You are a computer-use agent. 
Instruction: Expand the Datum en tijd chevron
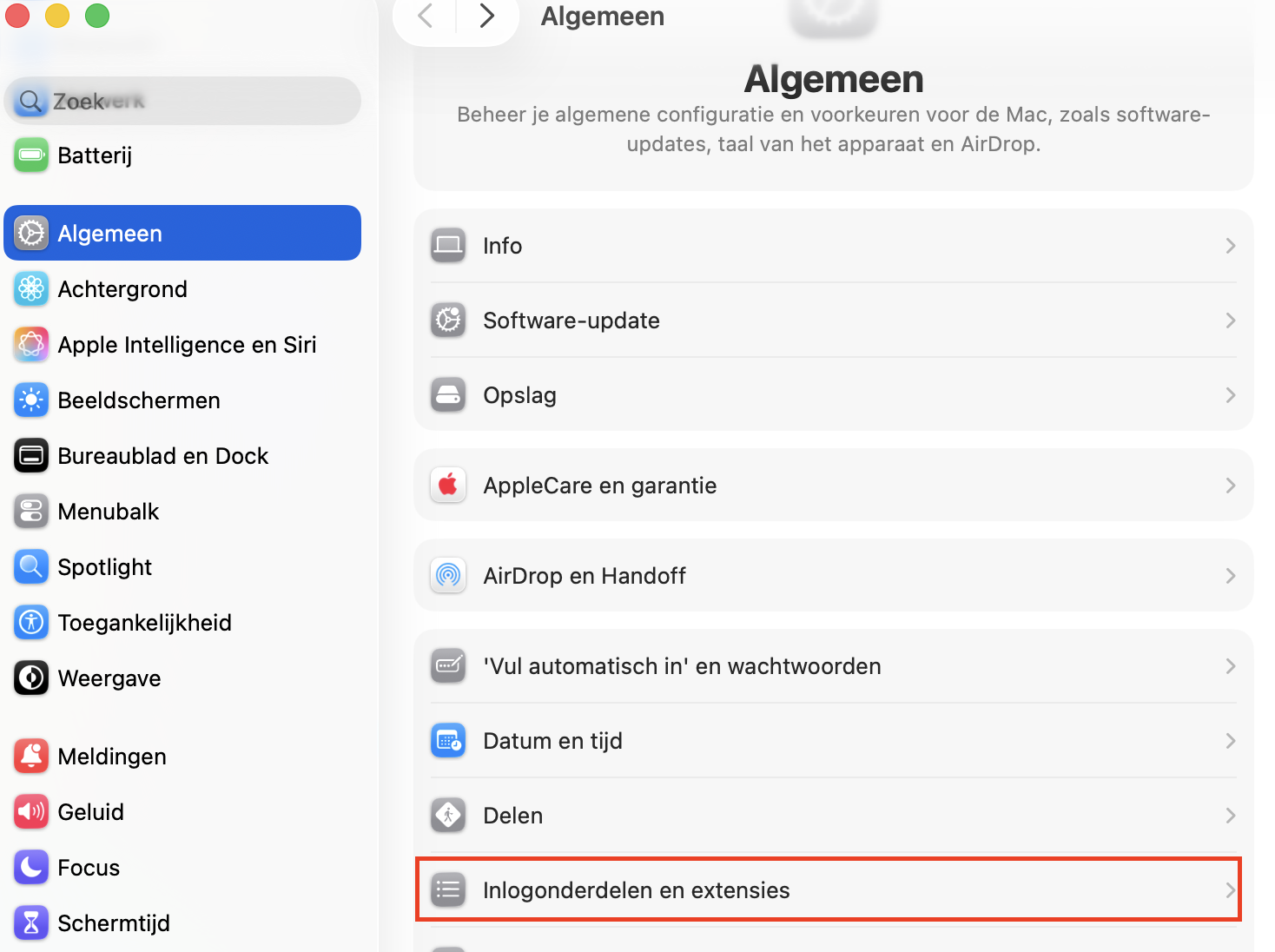[x=1230, y=741]
